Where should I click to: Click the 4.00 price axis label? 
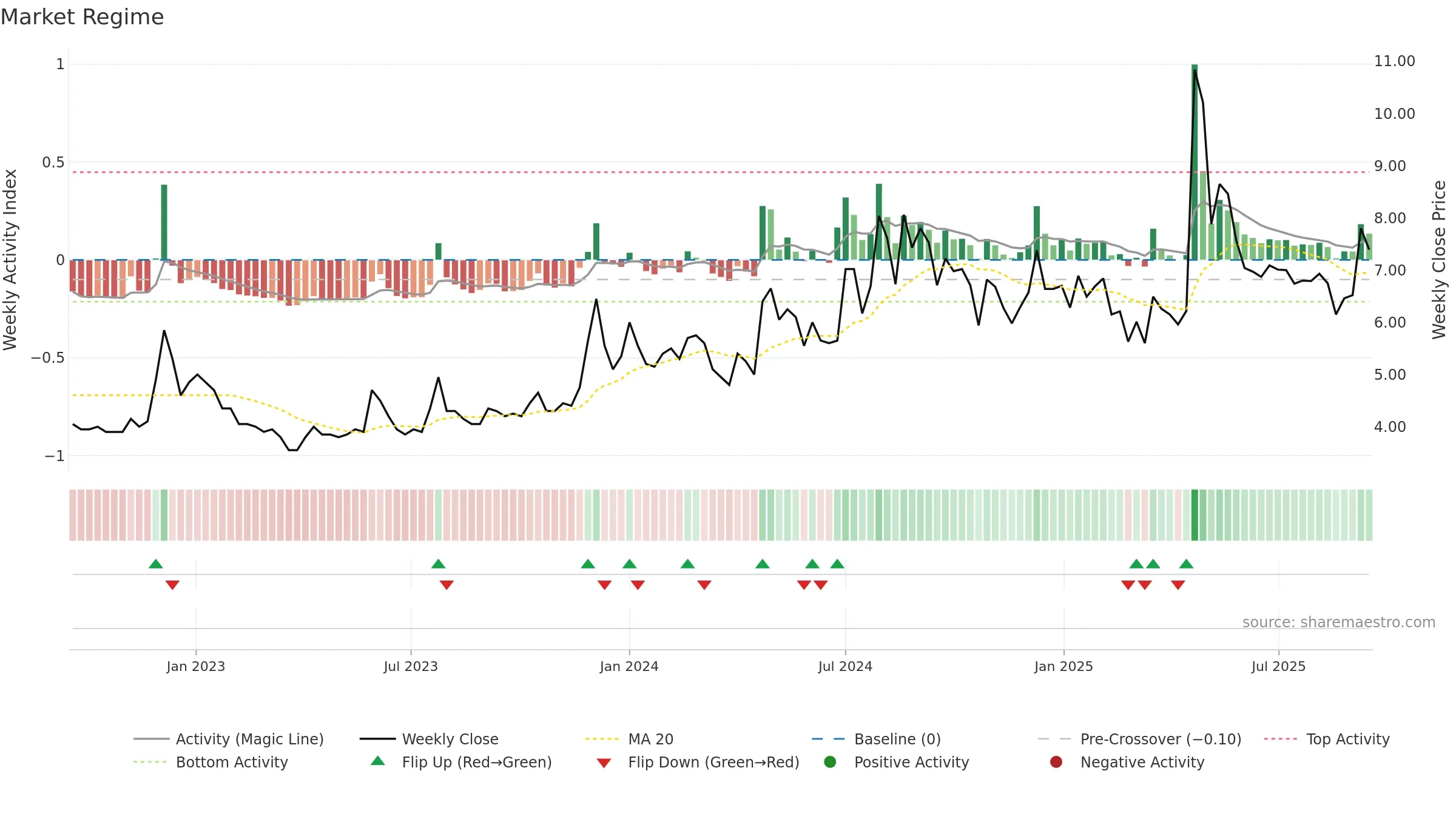coord(1390,426)
